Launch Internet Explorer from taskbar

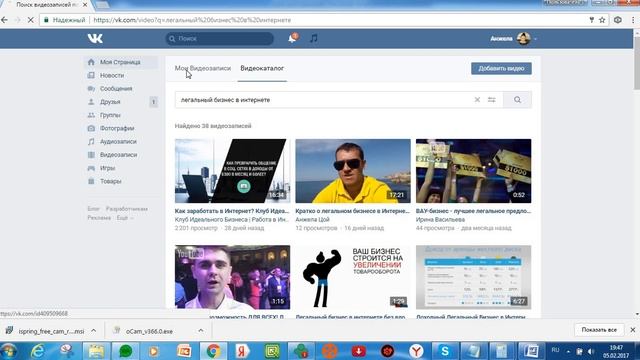(38, 351)
